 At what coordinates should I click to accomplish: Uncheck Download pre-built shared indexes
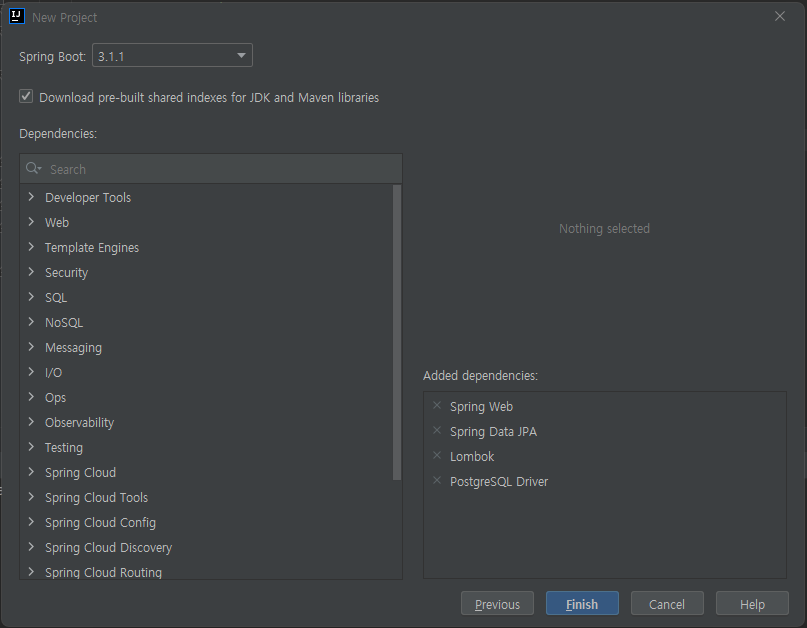coord(26,96)
